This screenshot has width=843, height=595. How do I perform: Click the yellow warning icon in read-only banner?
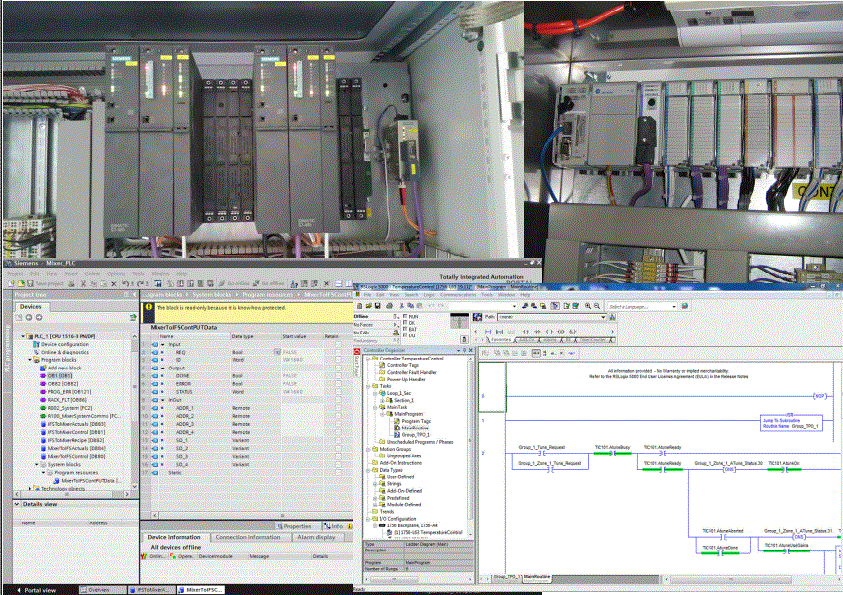click(147, 308)
